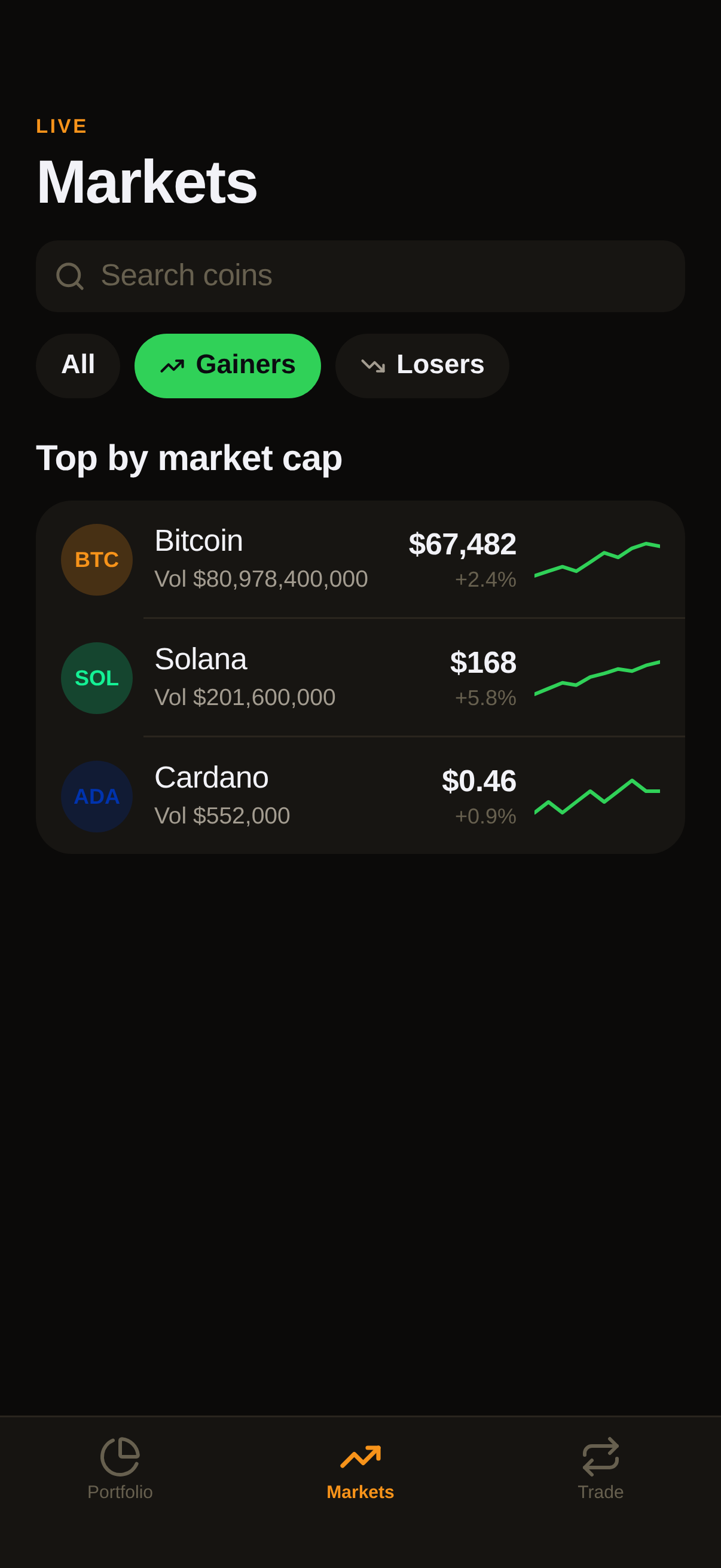Select the SOL coin badge

(x=97, y=678)
